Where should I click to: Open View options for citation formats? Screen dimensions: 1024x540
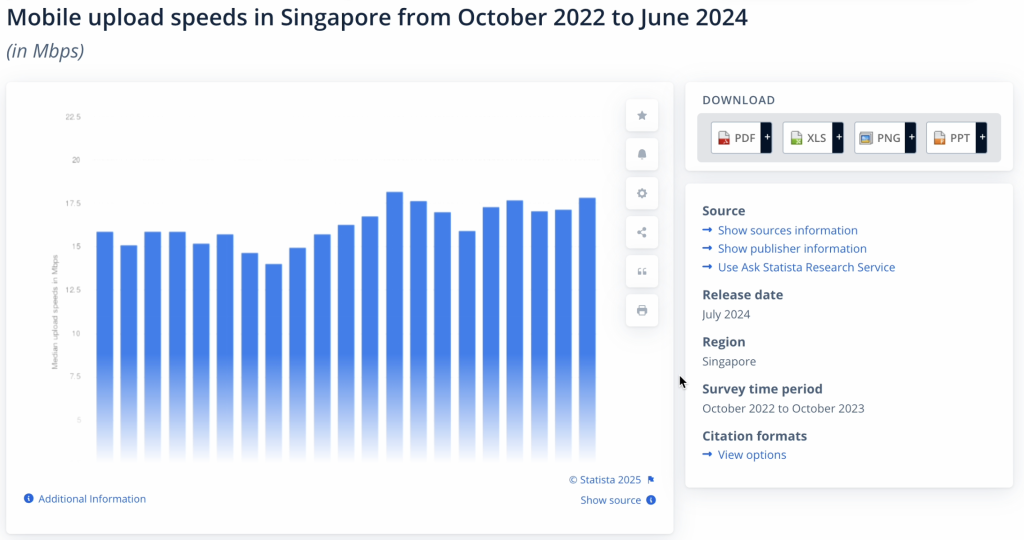coord(752,455)
